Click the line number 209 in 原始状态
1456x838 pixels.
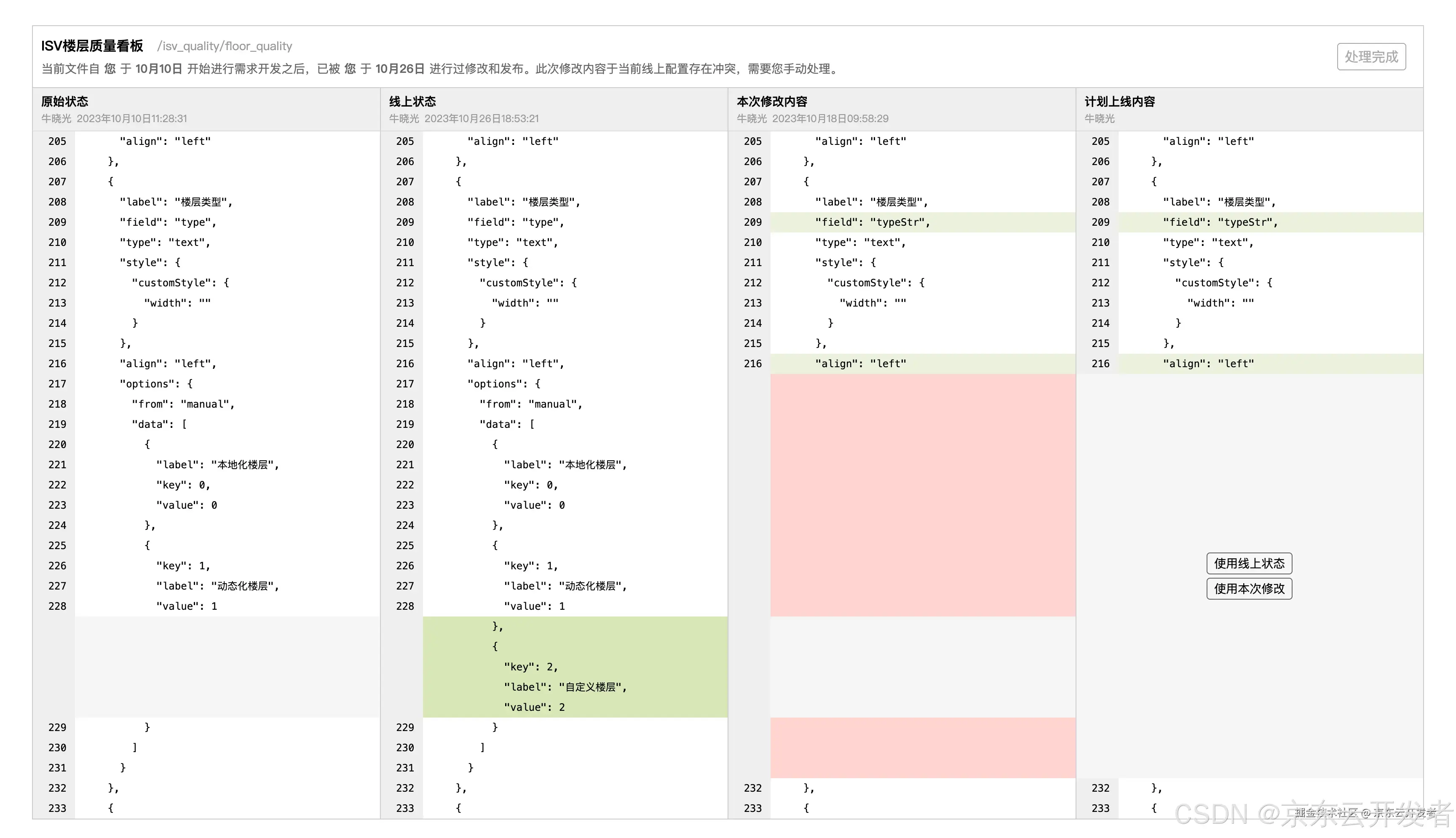pyautogui.click(x=57, y=222)
